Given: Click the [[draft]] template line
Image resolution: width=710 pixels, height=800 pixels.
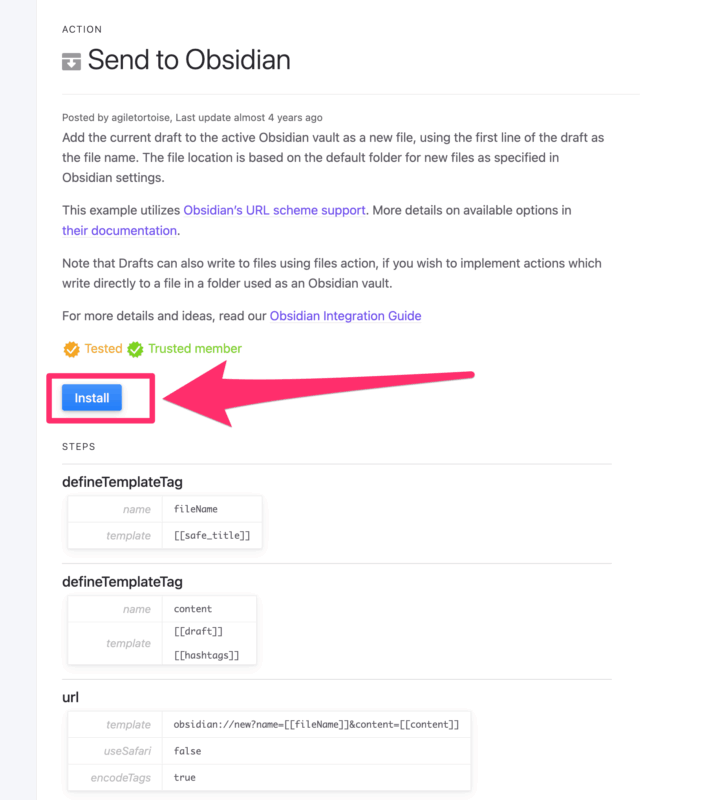Looking at the screenshot, I should click(x=198, y=632).
